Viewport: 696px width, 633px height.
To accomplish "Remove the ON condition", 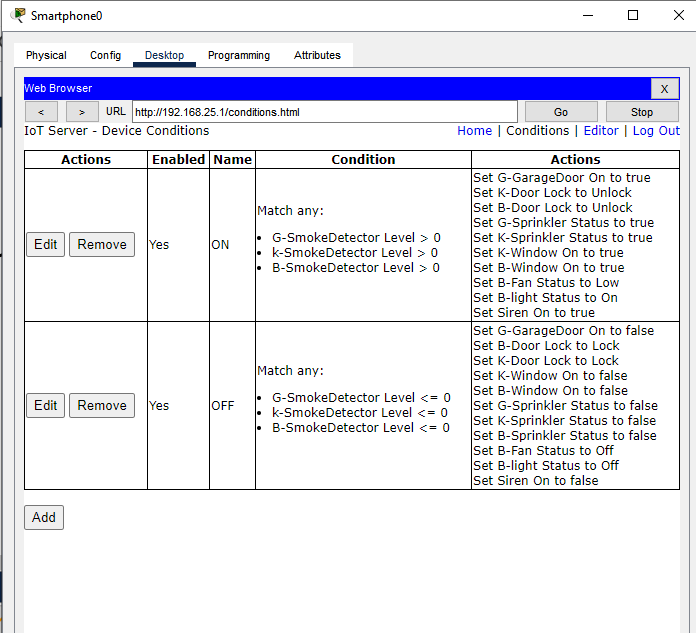I will 102,244.
